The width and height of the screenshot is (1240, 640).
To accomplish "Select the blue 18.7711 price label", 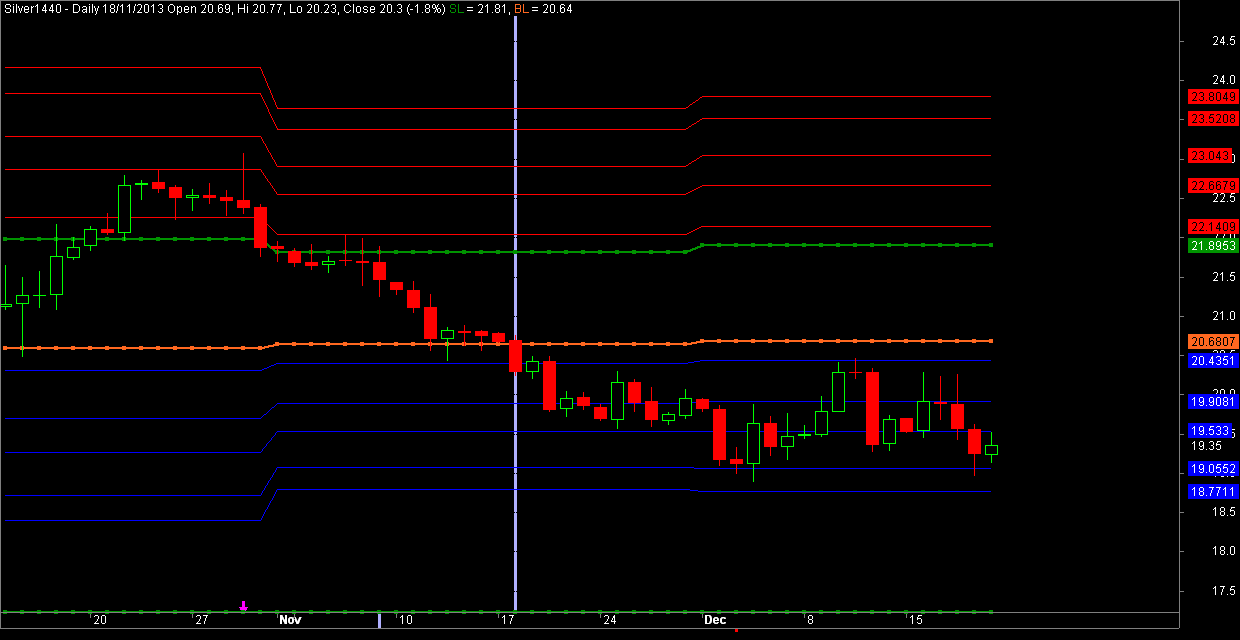I will [x=1213, y=491].
